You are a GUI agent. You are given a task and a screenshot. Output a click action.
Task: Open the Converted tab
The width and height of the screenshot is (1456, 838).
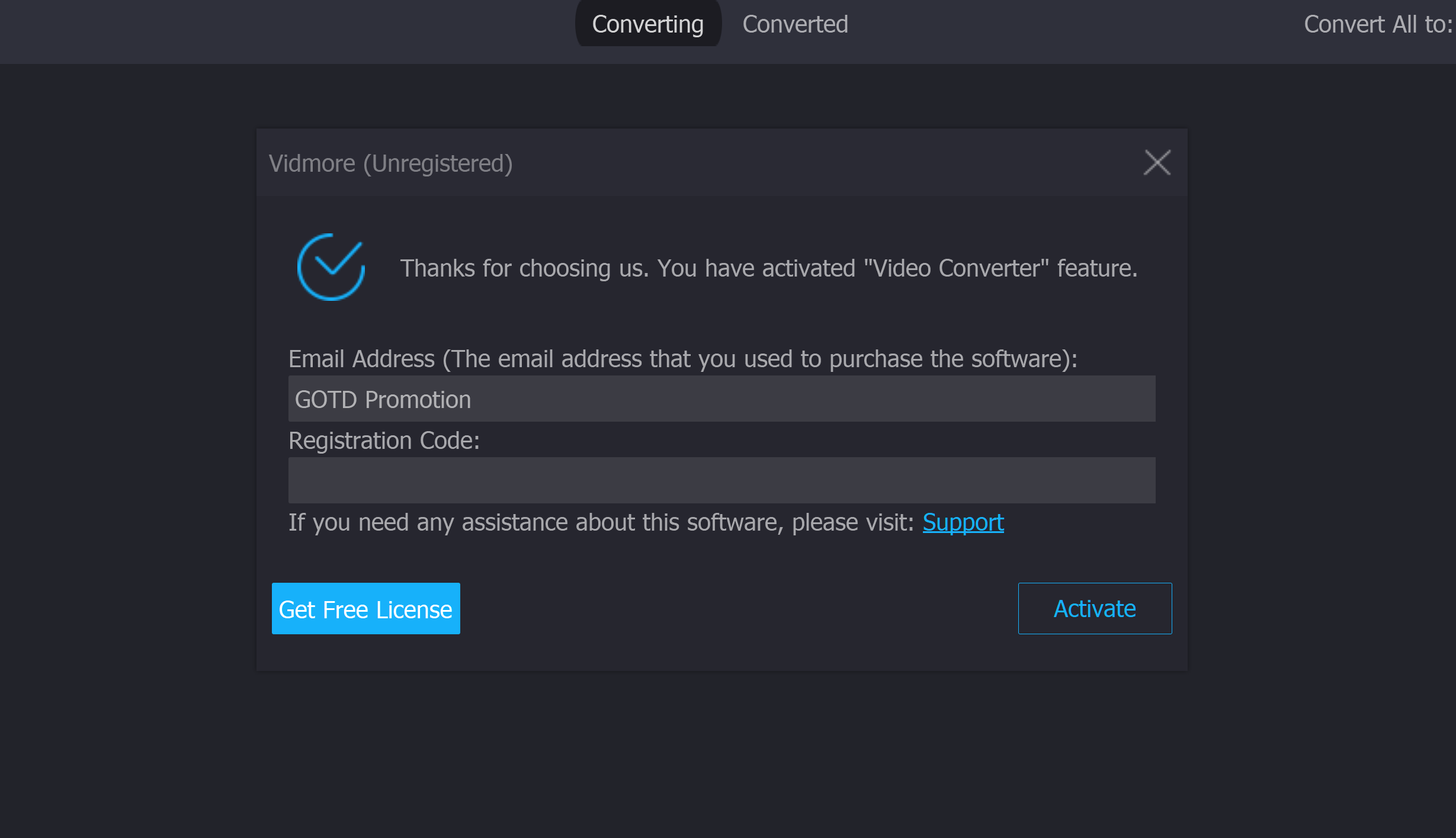[795, 24]
